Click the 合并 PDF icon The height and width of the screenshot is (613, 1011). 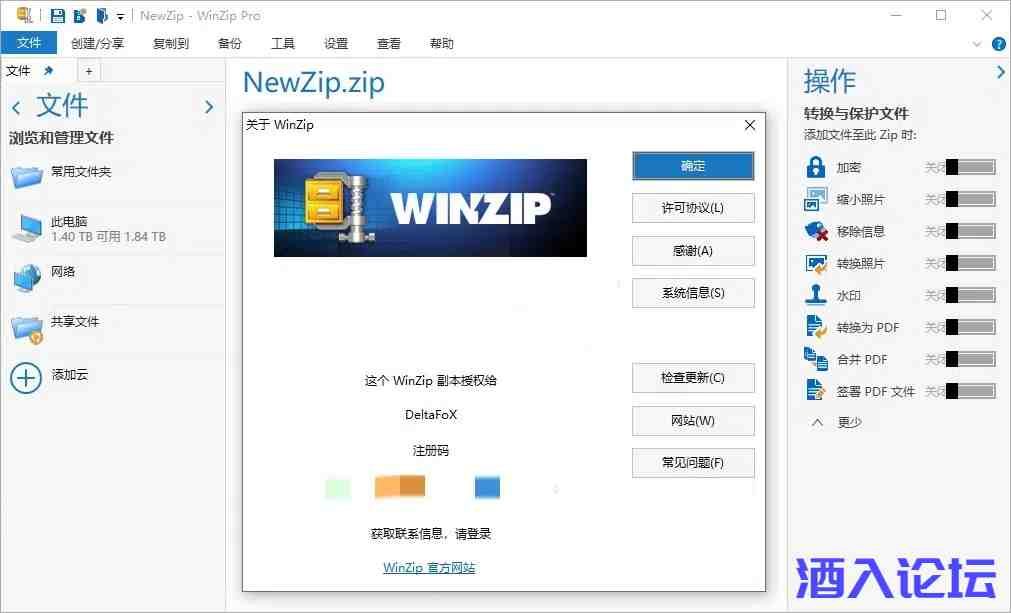pos(816,358)
